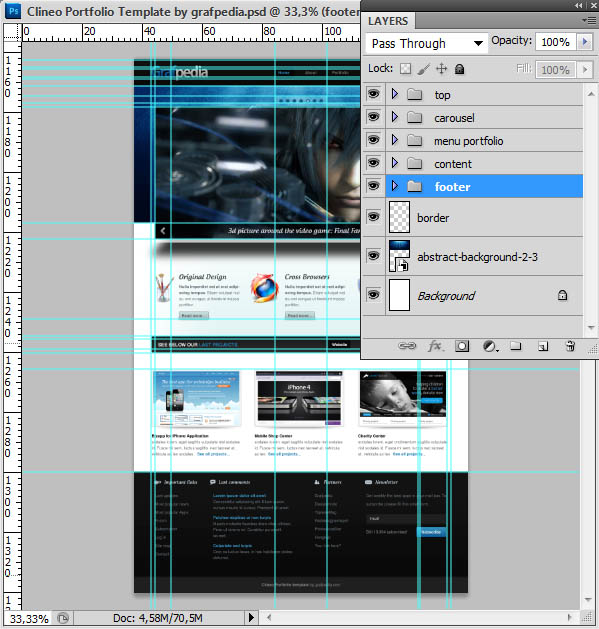Click the Background layer white thumbnail

coord(399,295)
